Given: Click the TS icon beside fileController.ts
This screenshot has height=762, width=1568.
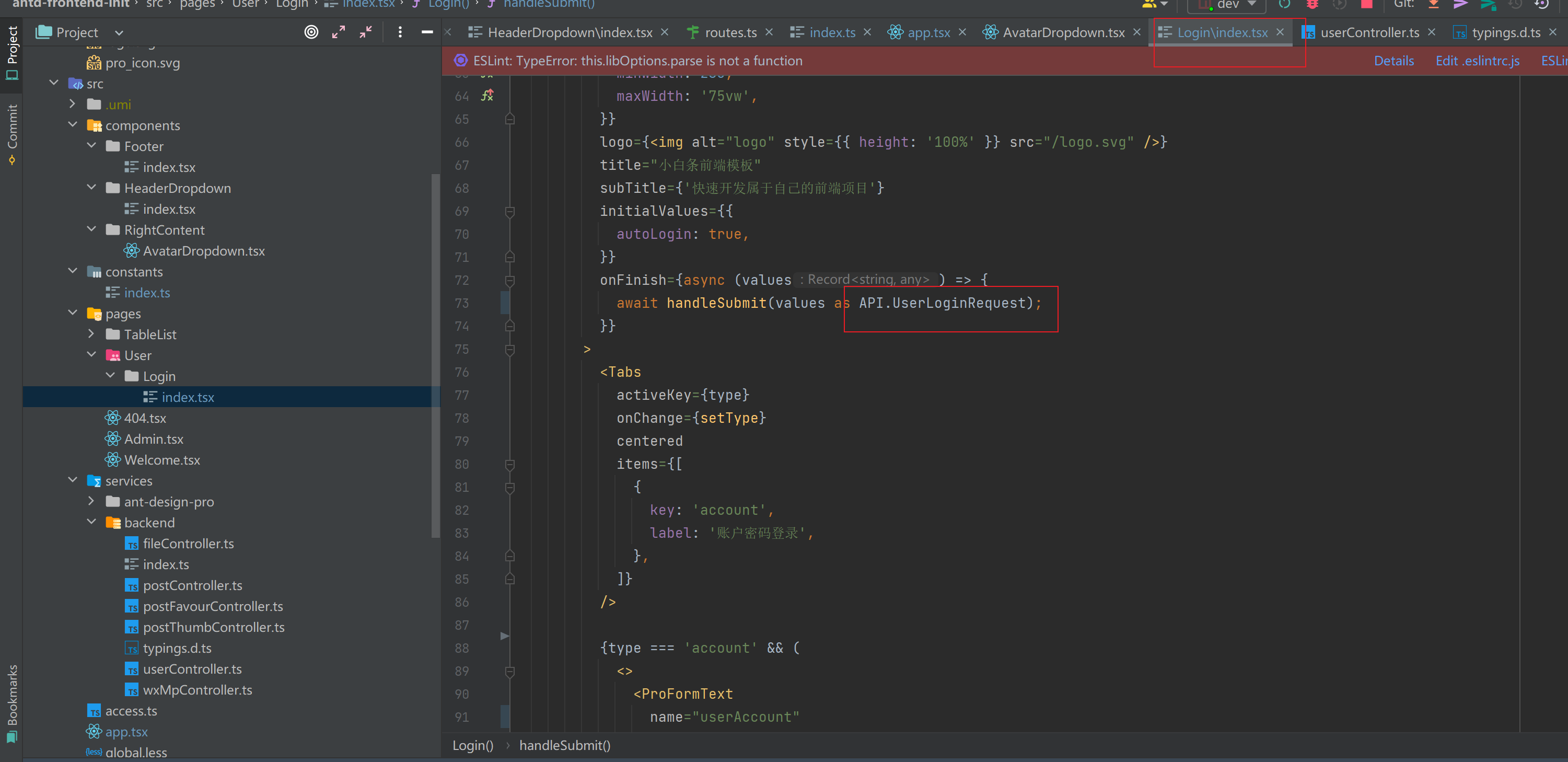Looking at the screenshot, I should tap(132, 544).
